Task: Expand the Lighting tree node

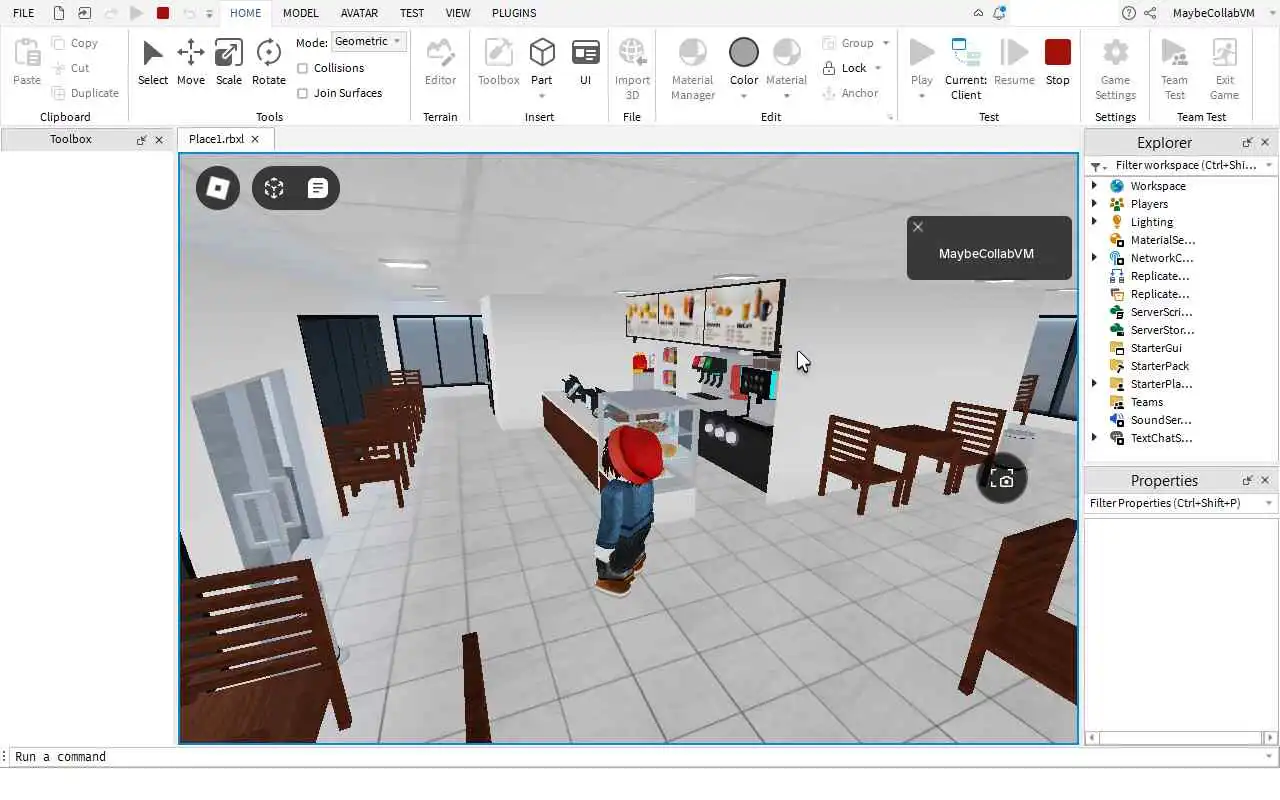Action: [1094, 222]
